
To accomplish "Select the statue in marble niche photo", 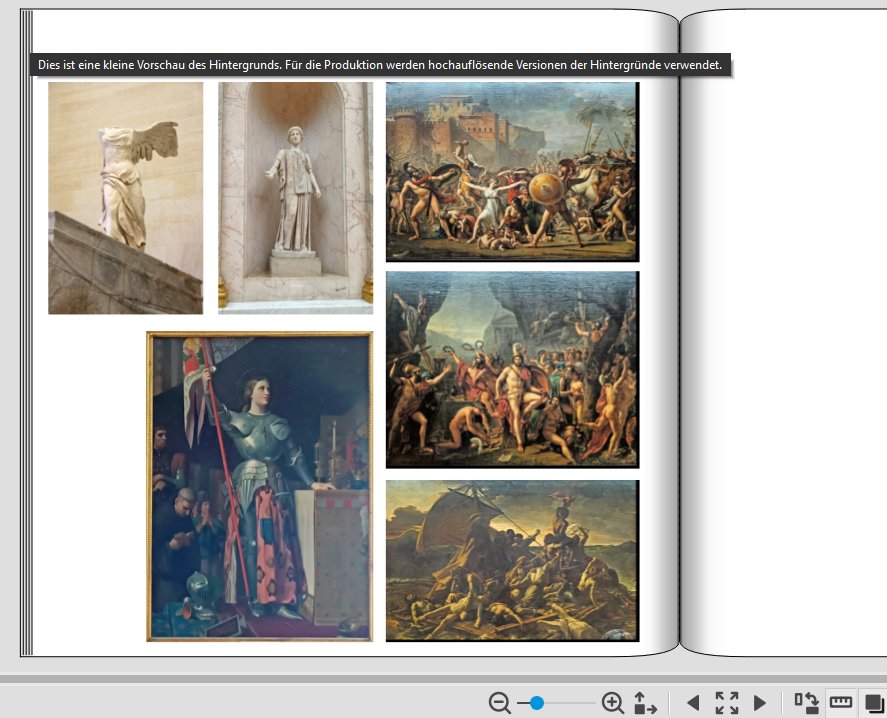I will 295,198.
